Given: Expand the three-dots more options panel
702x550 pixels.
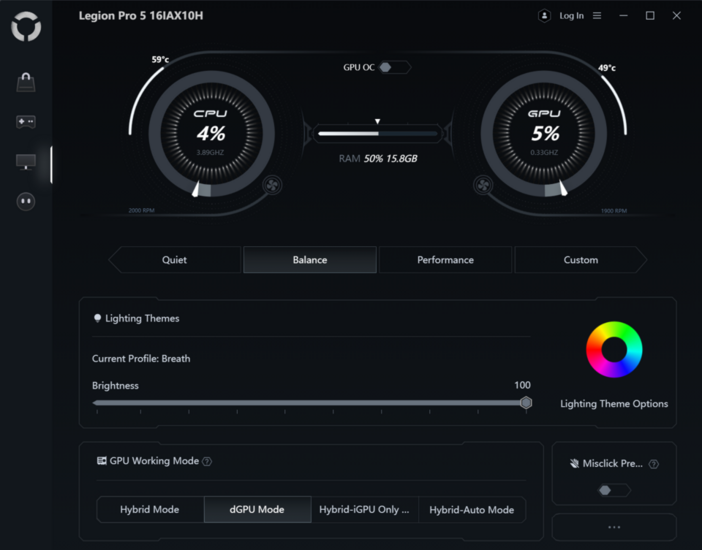Looking at the screenshot, I should 614,527.
